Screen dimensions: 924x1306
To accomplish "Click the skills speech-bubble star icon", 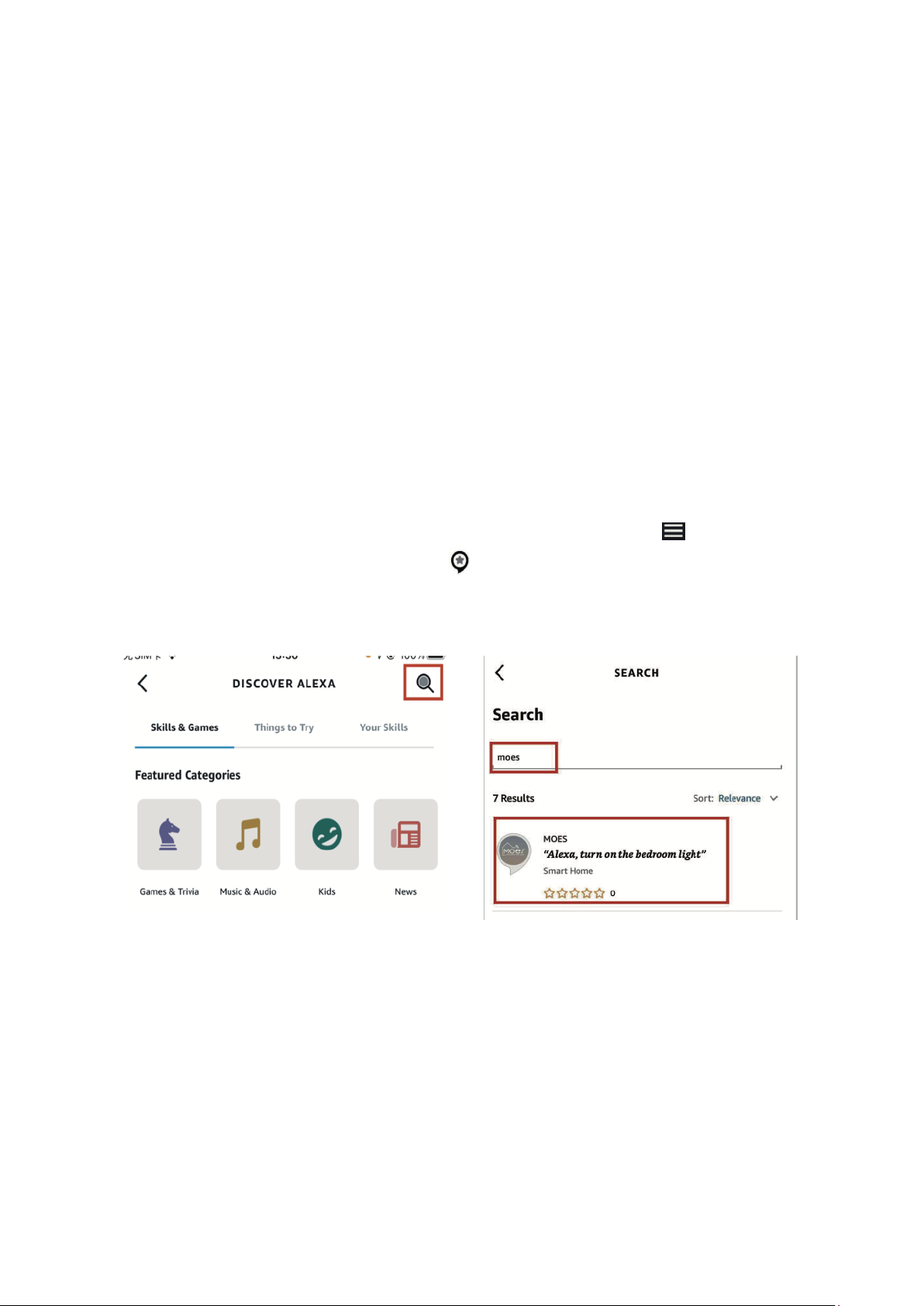I will coord(460,561).
